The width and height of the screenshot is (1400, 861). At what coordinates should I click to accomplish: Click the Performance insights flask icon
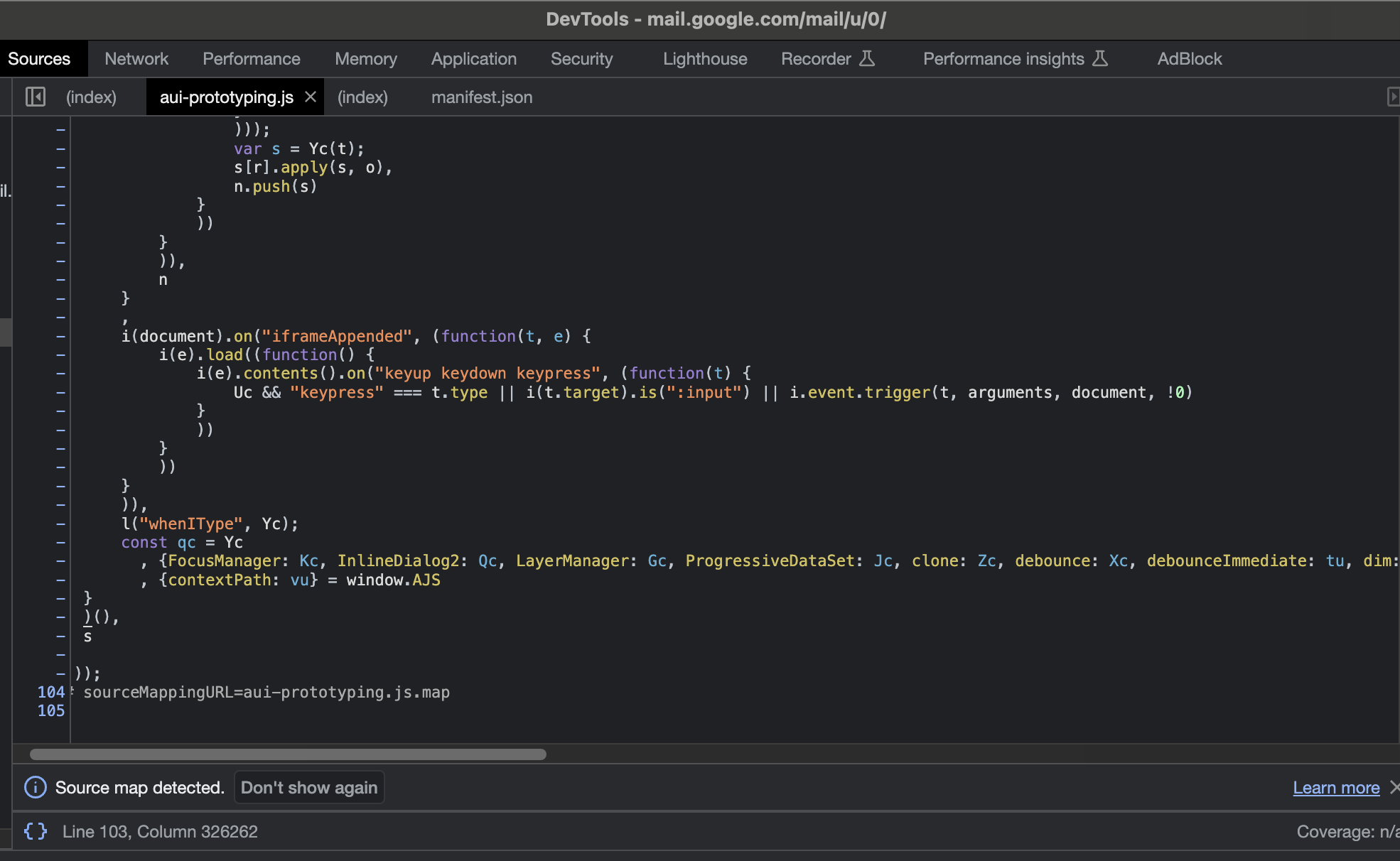(x=1100, y=58)
